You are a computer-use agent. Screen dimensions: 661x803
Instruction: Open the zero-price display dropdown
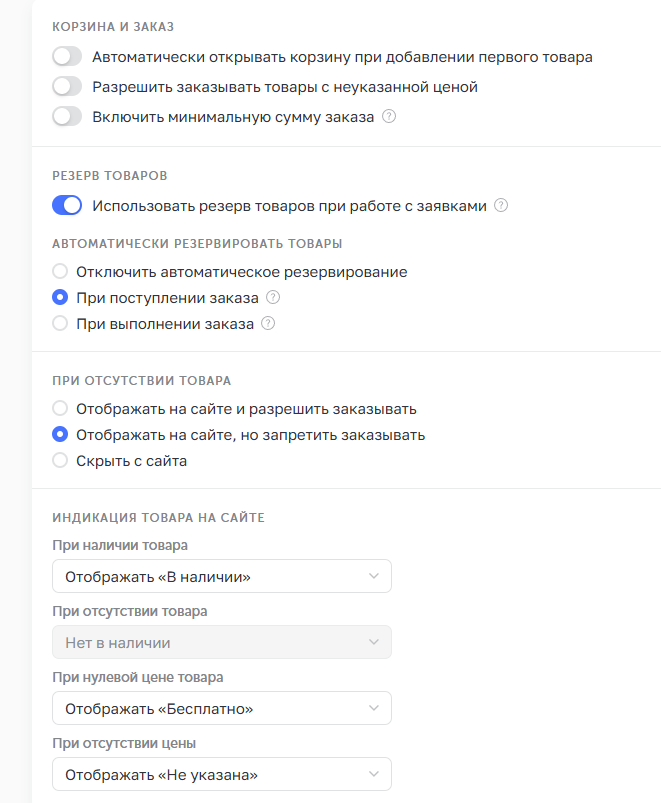point(220,708)
